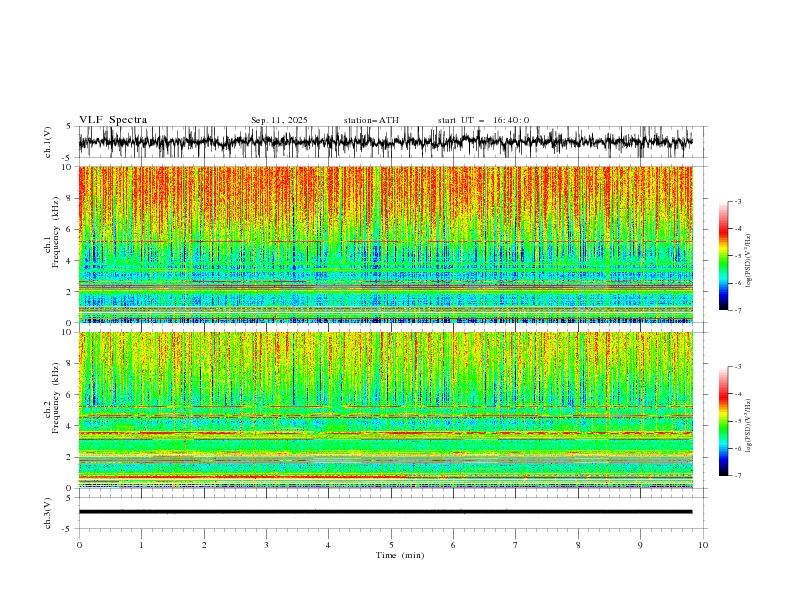Click the "5" tick on the time axis
The width and height of the screenshot is (792, 612).
coord(391,545)
